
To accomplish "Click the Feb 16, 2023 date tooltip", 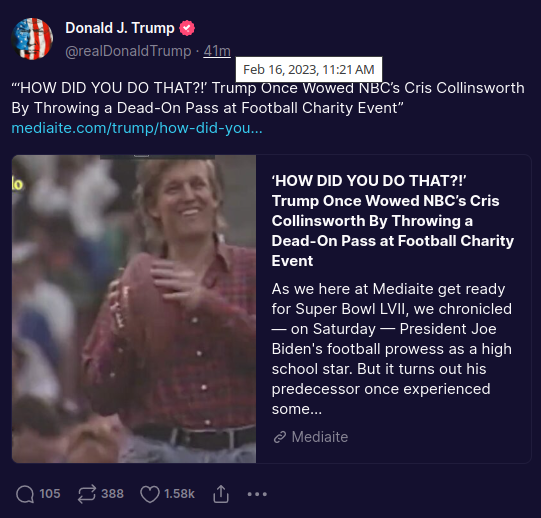I will click(309, 69).
